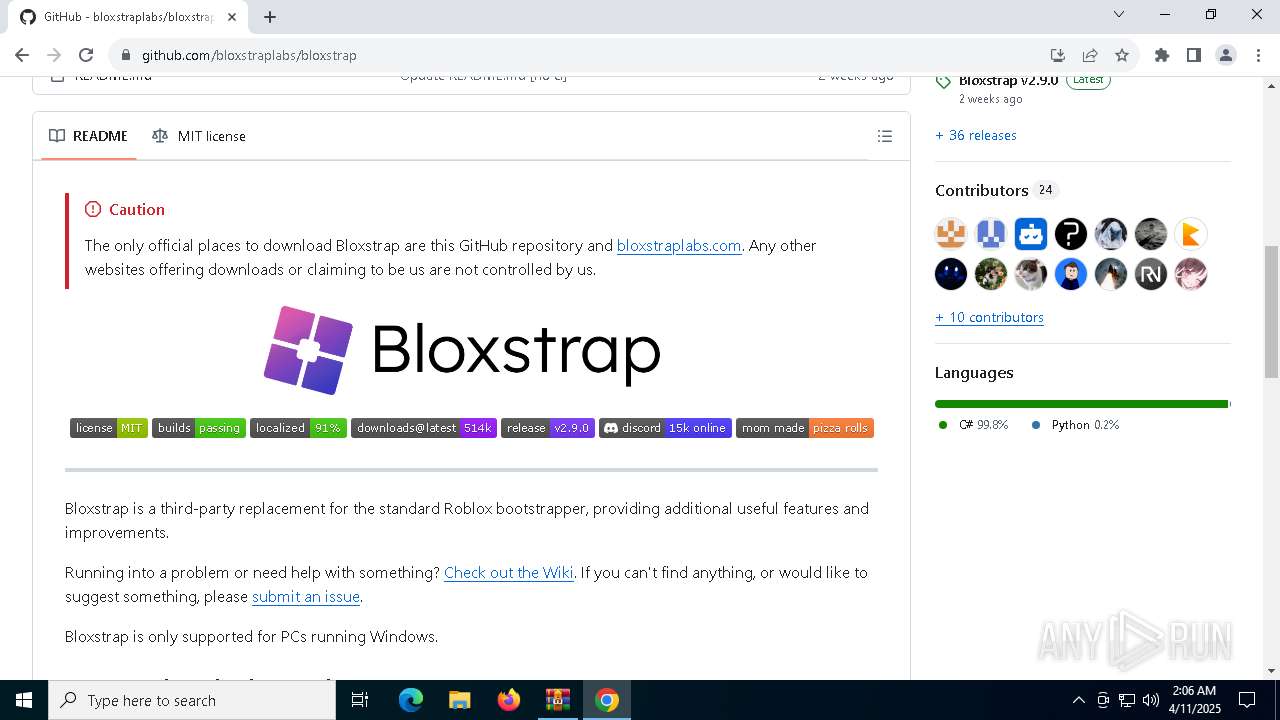The height and width of the screenshot is (720, 1280).
Task: Open the browser extensions puzzle icon
Action: pyautogui.click(x=1161, y=55)
